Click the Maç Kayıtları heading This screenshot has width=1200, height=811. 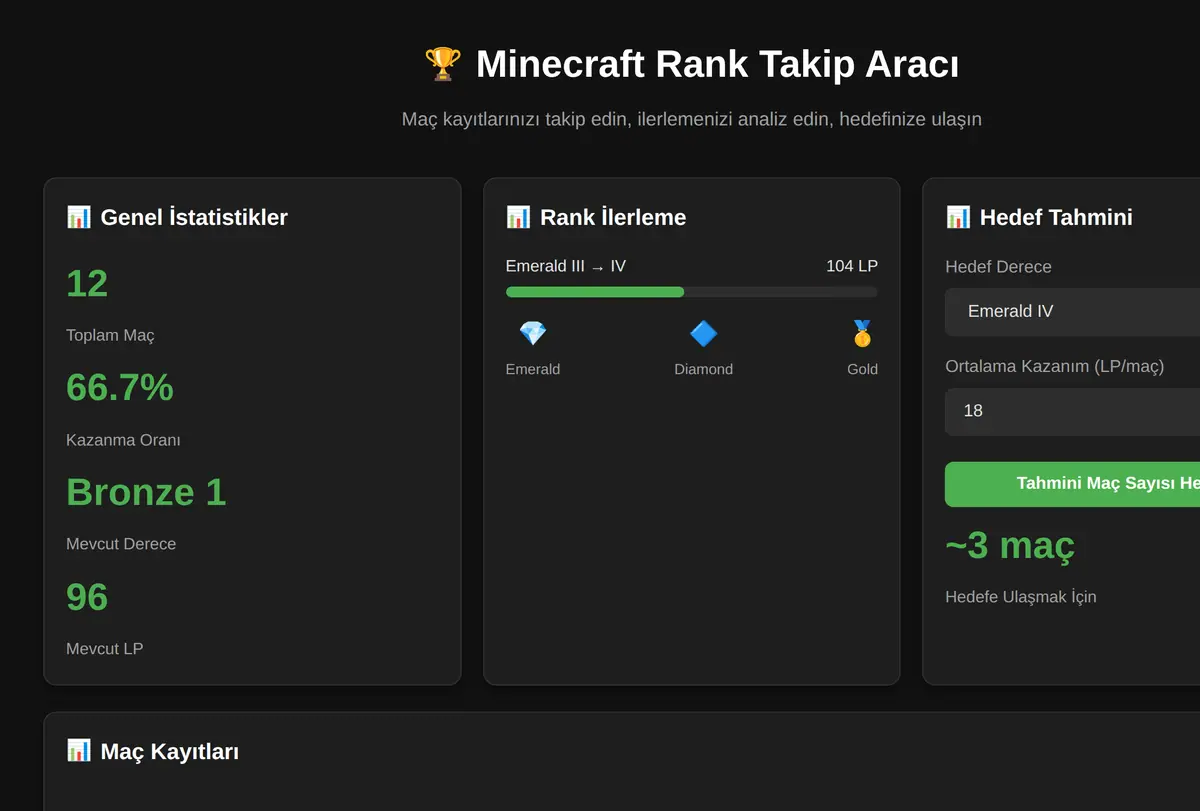[x=169, y=751]
